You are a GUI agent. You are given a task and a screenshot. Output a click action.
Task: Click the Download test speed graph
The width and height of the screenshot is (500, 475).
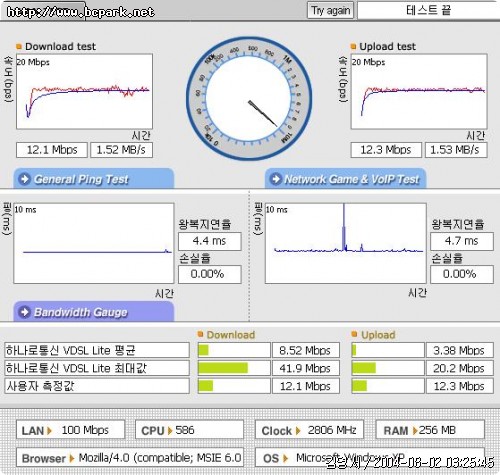(84, 91)
